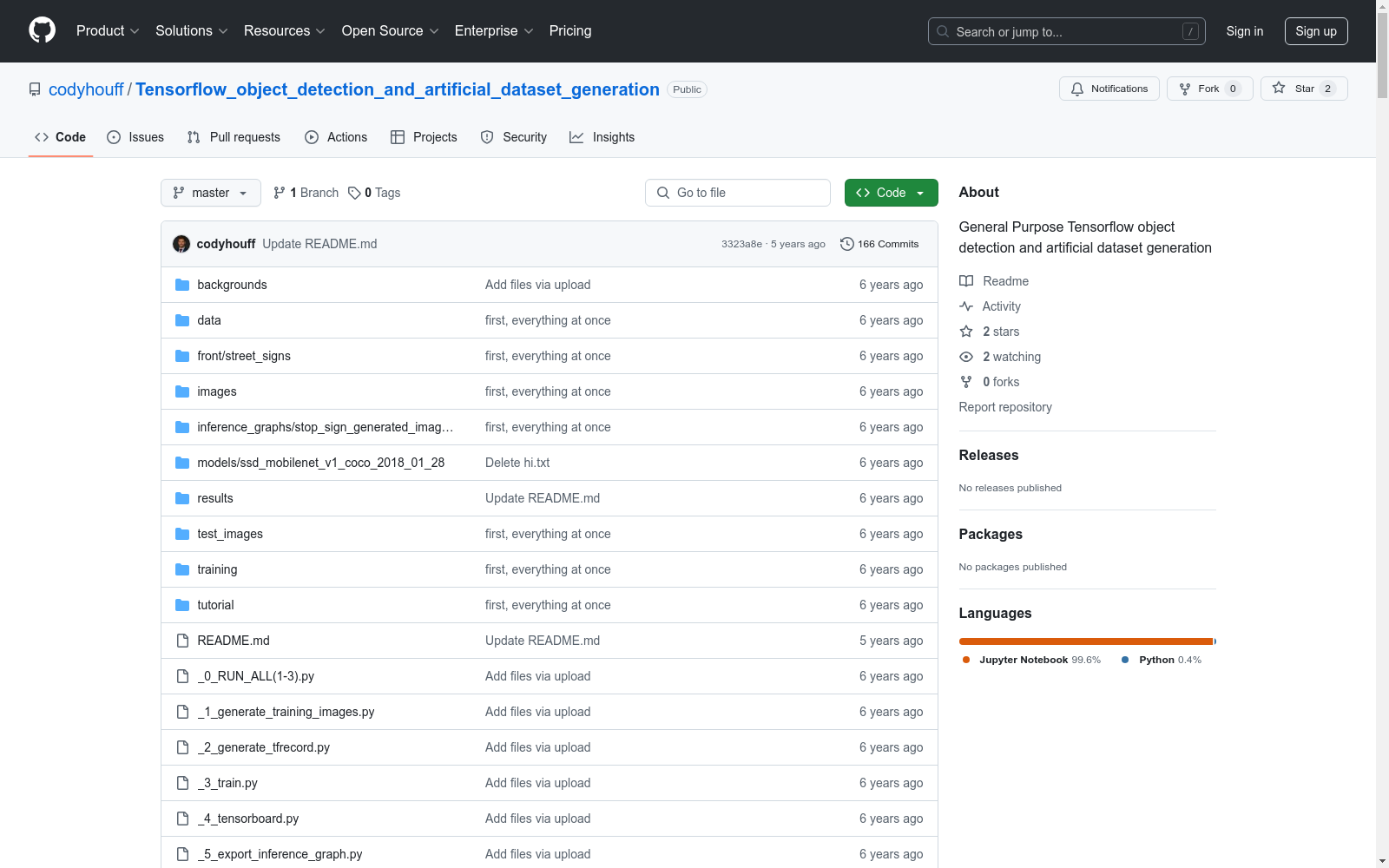
Task: Open the _5_export_inference_graph.py file
Action: [280, 854]
